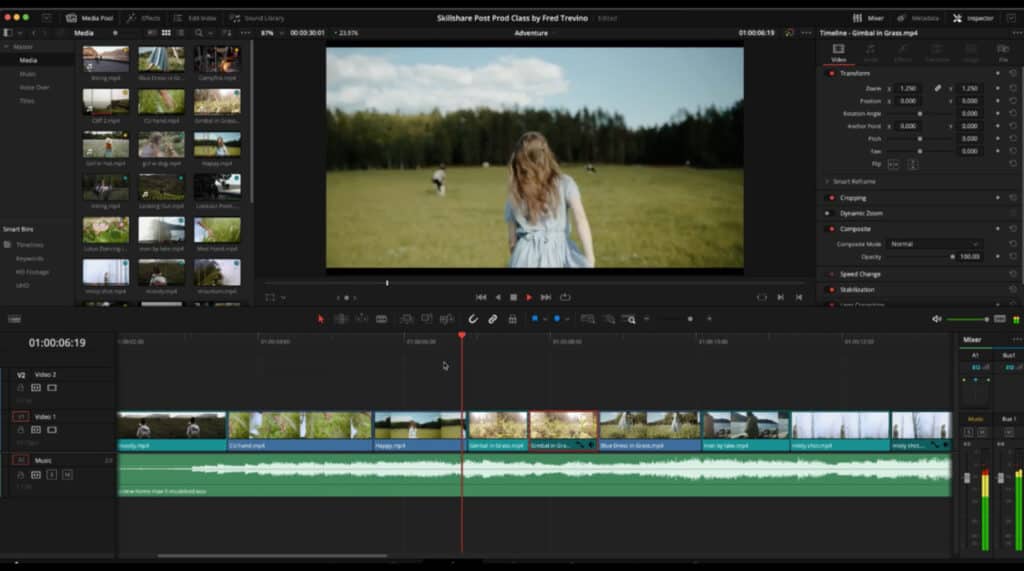Toggle the Stabilization switch
This screenshot has height=571, width=1024.
tap(831, 289)
